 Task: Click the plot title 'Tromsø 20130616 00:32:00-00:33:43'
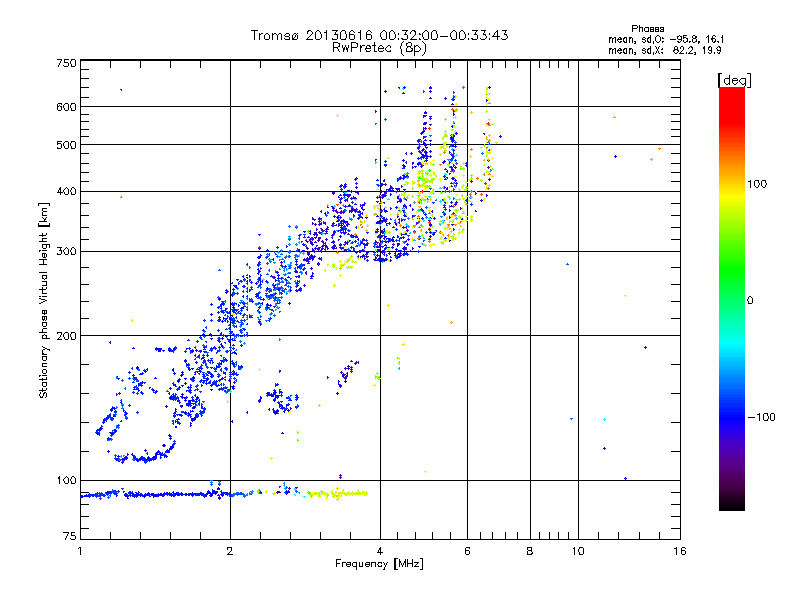380,36
